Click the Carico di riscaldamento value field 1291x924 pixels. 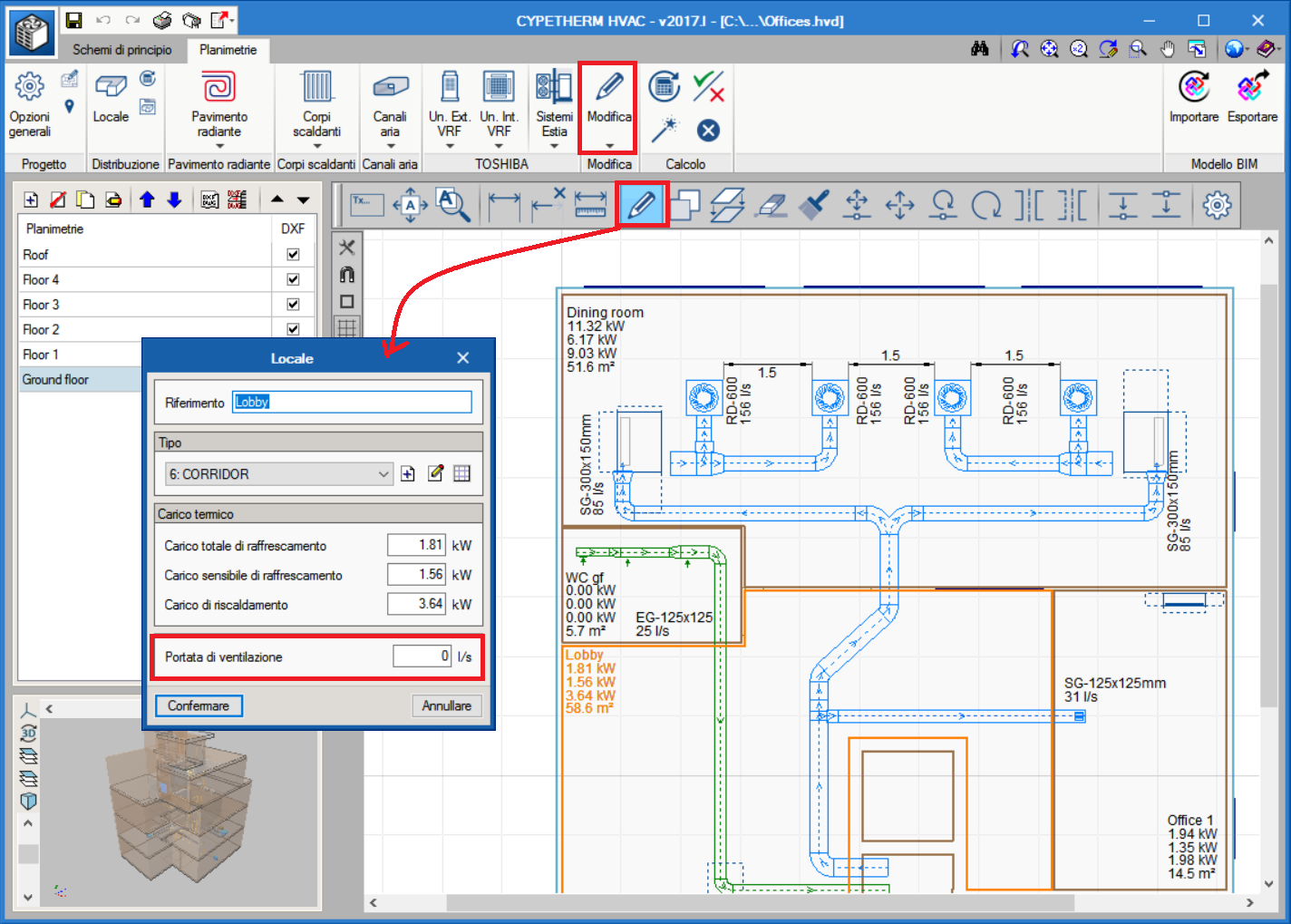coord(416,604)
